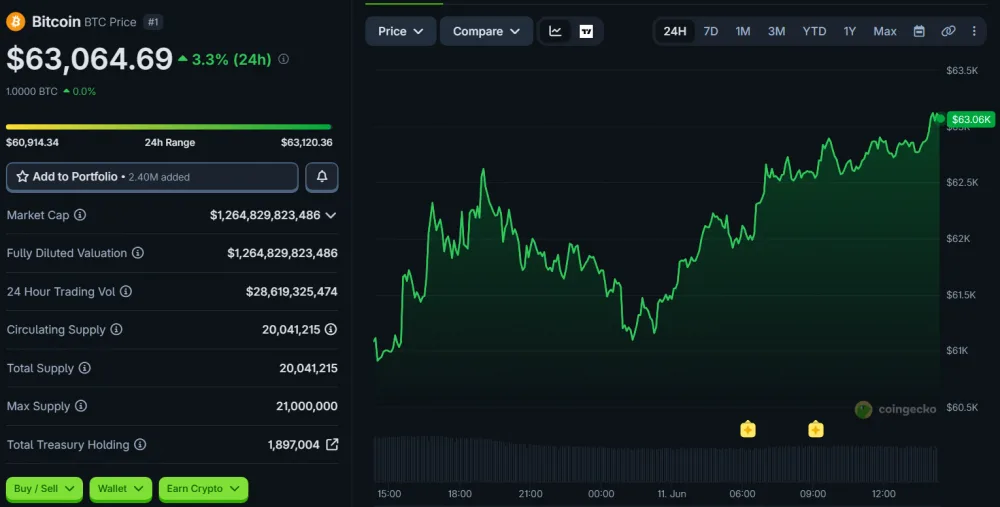Viewport: 1000px width, 507px height.
Task: Open Total Treasury Holding info icon
Action: click(x=140, y=445)
